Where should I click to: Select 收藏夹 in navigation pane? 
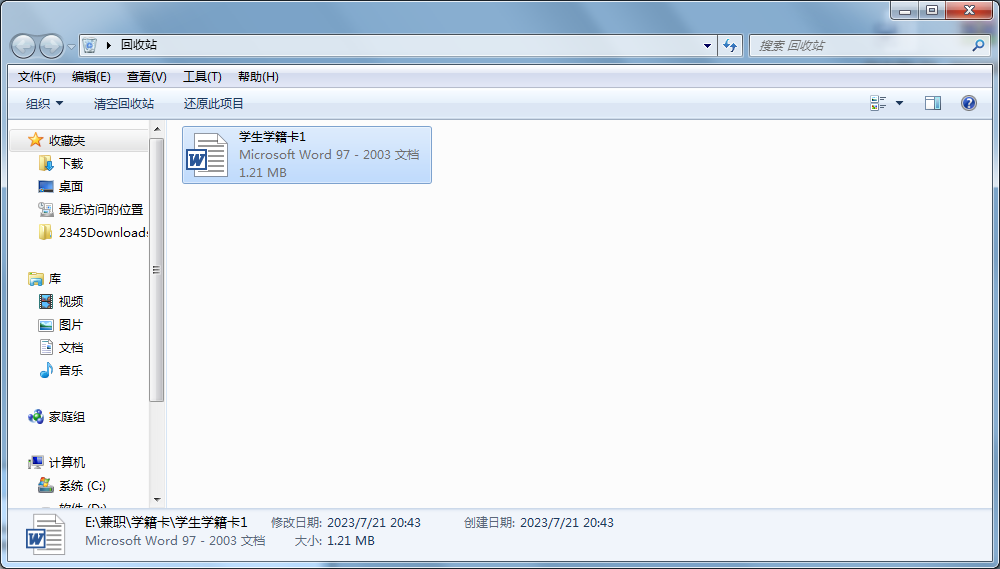[67, 141]
